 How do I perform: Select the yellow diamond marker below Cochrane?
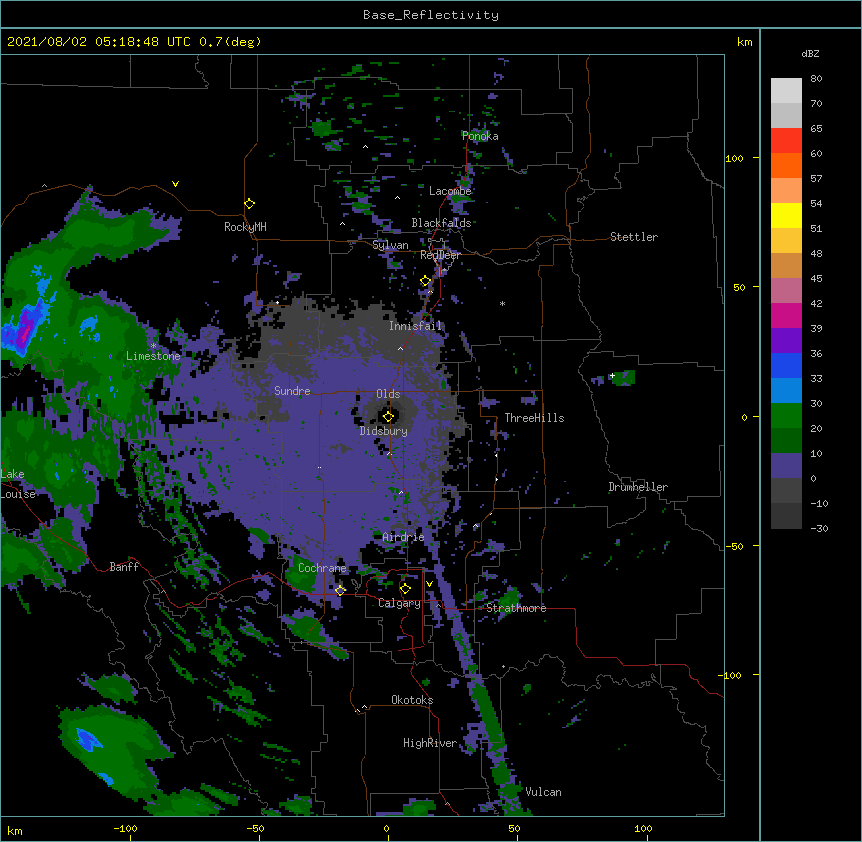click(340, 590)
